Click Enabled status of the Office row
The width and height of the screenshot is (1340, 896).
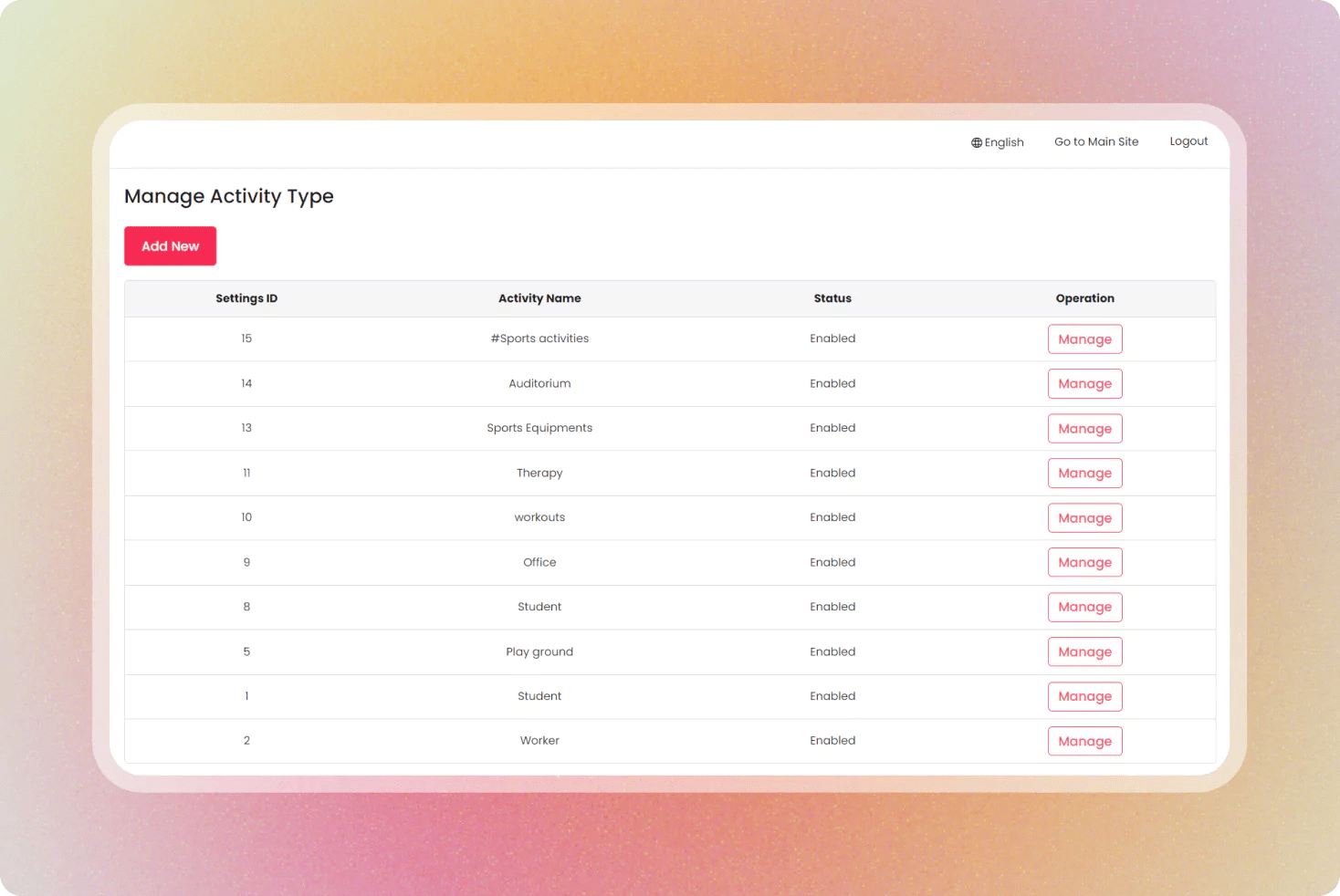click(x=832, y=562)
